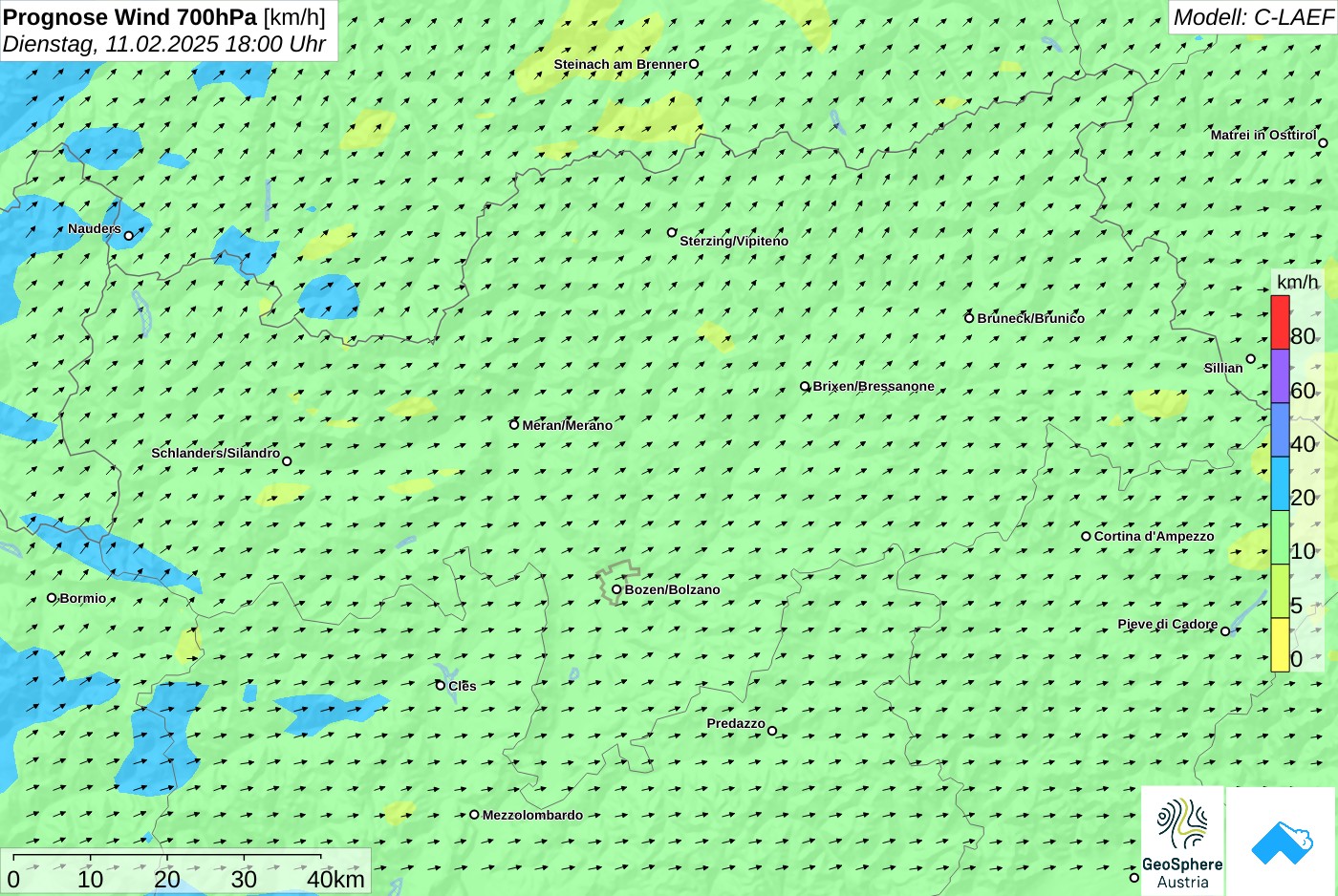Click the Steinach am Brenner marker circle
This screenshot has height=896, width=1338.
694,64
